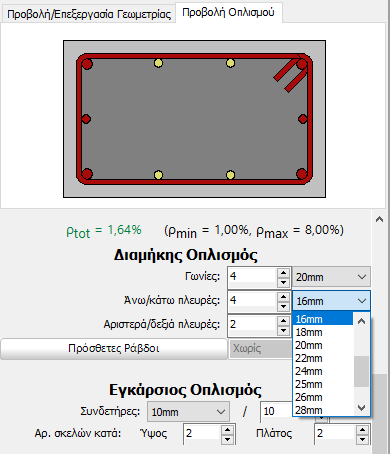Open the Προβολή Οπλισμού tab
The width and height of the screenshot is (390, 454).
click(x=228, y=12)
